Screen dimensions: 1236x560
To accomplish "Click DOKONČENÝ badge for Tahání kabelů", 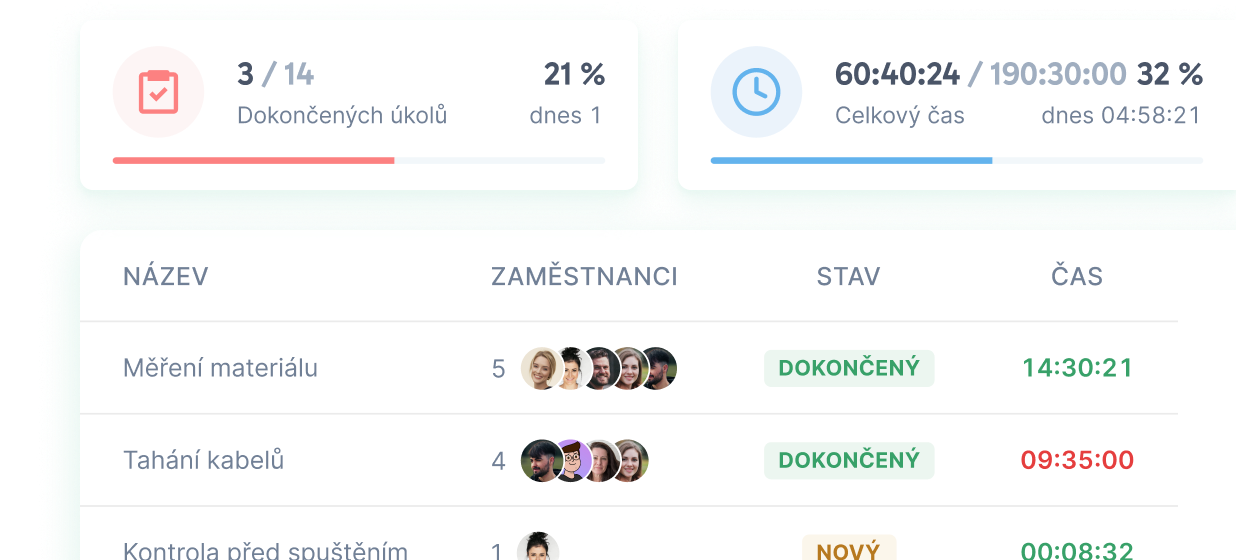I will click(x=849, y=460).
